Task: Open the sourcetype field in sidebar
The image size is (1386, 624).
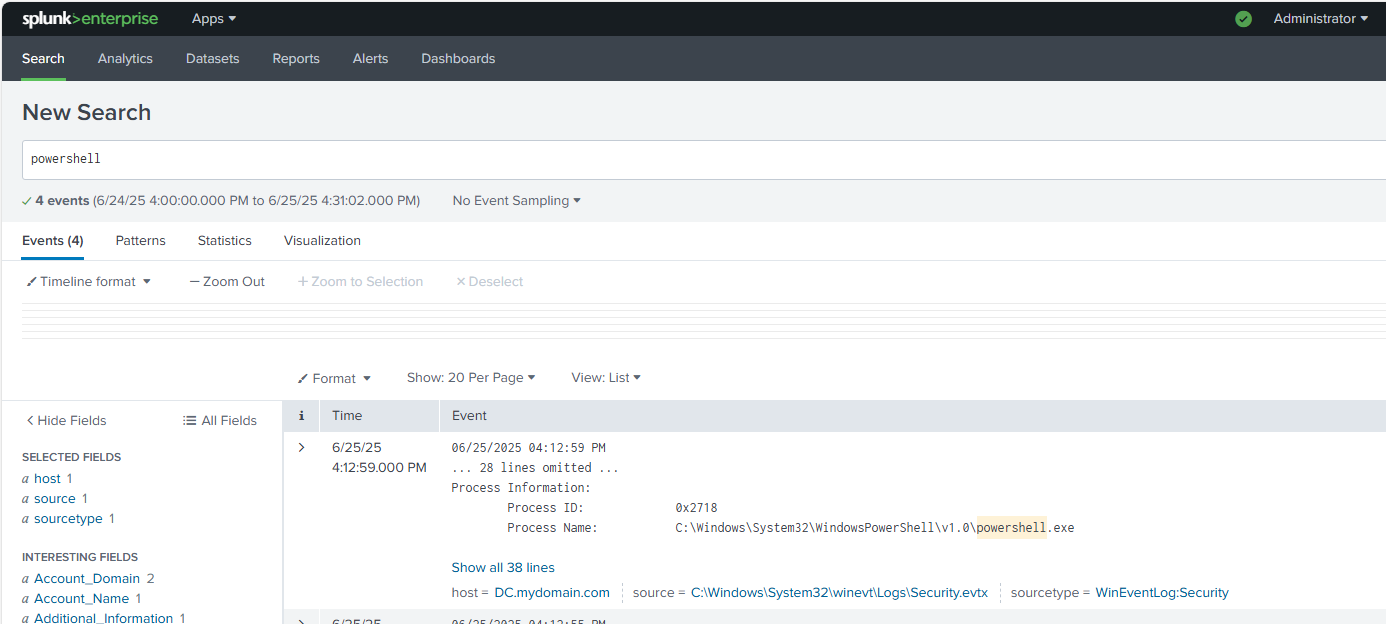Action: click(x=68, y=519)
